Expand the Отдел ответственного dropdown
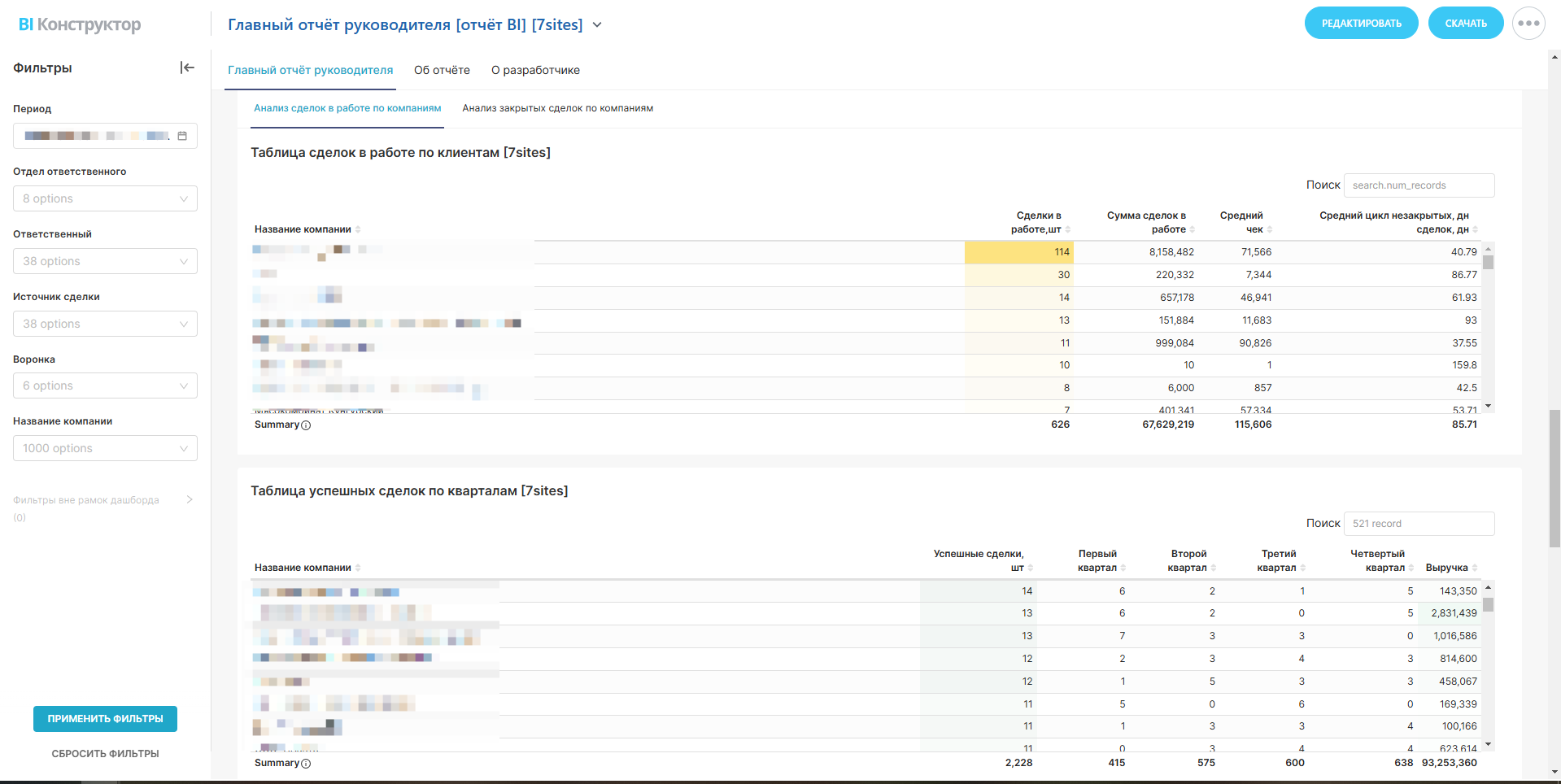This screenshot has height=784, width=1561. coord(105,198)
